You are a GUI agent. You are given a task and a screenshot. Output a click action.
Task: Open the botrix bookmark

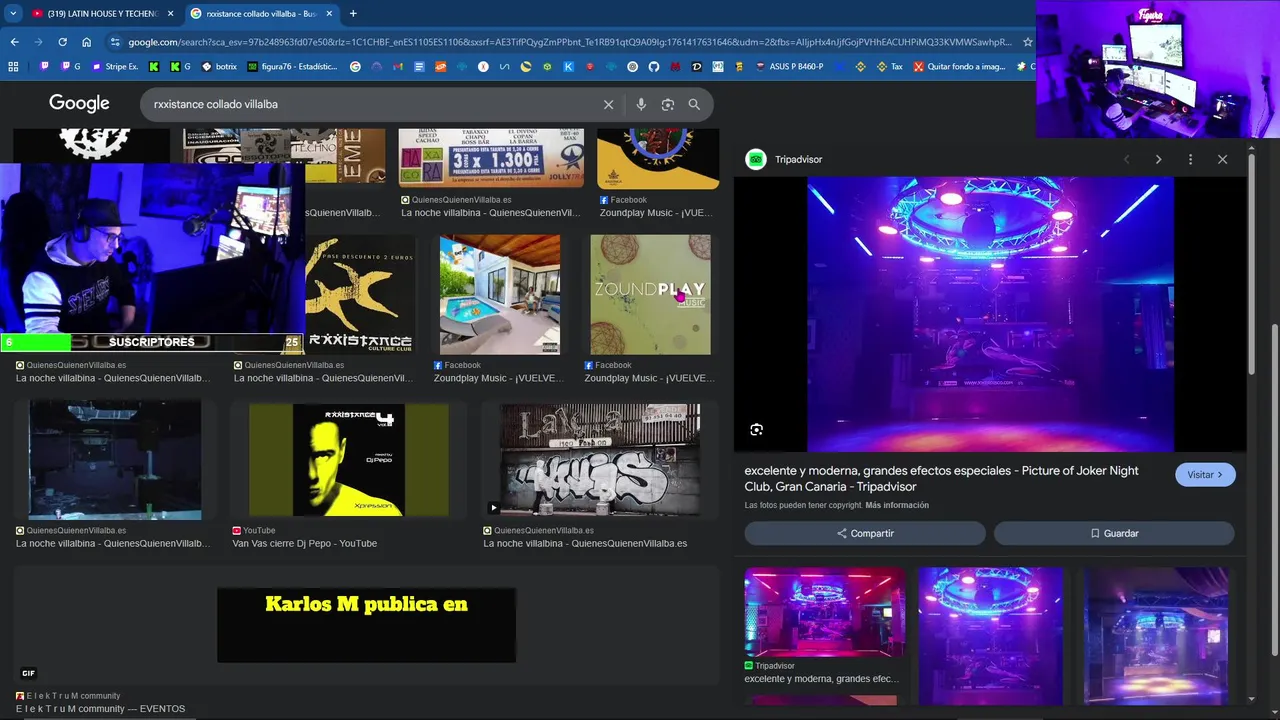click(x=220, y=67)
